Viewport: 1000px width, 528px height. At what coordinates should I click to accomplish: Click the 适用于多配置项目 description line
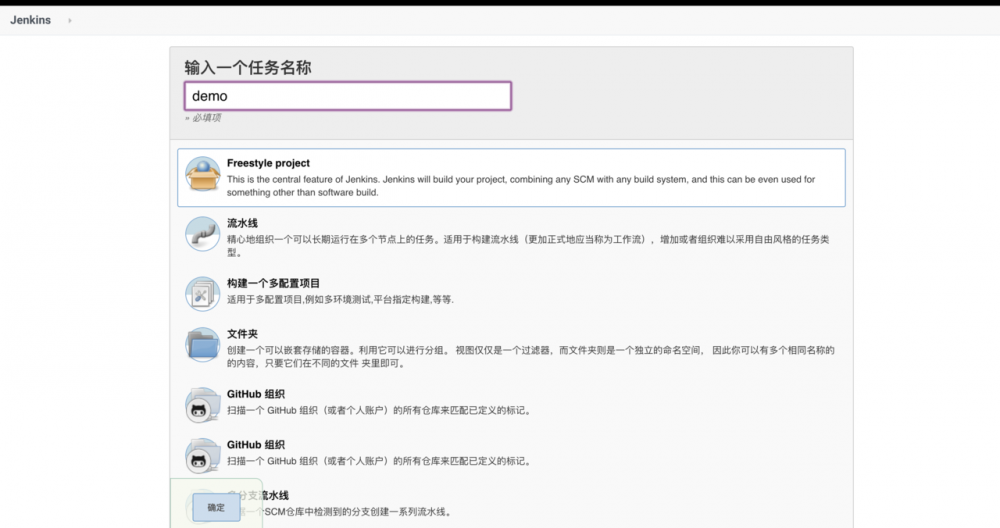pos(341,299)
